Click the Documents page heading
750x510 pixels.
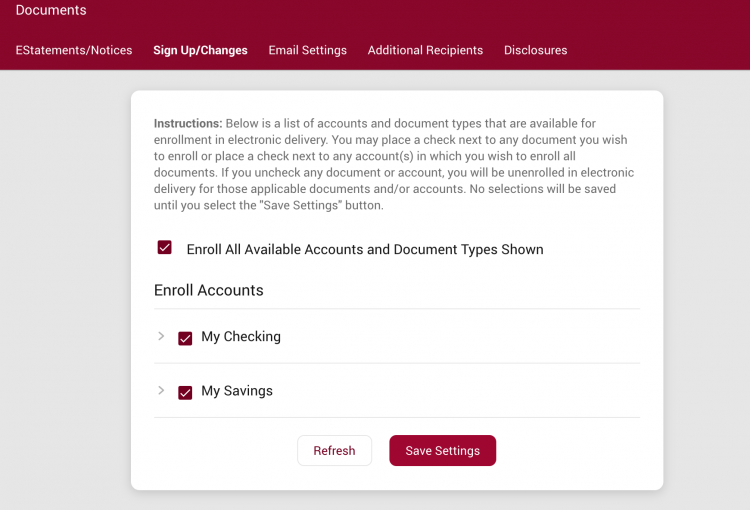pyautogui.click(x=51, y=10)
